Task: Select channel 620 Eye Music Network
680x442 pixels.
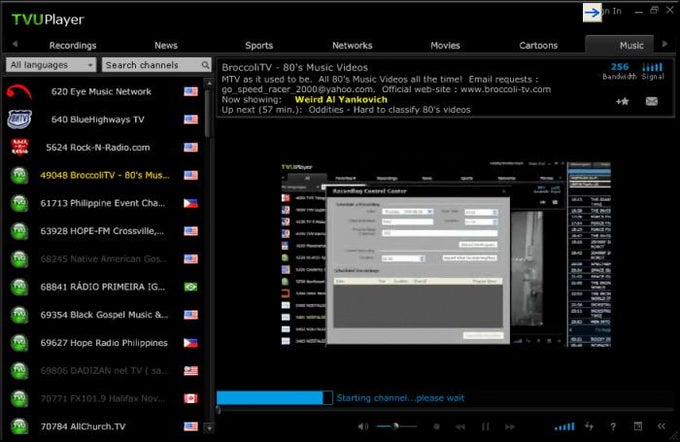Action: (102, 92)
